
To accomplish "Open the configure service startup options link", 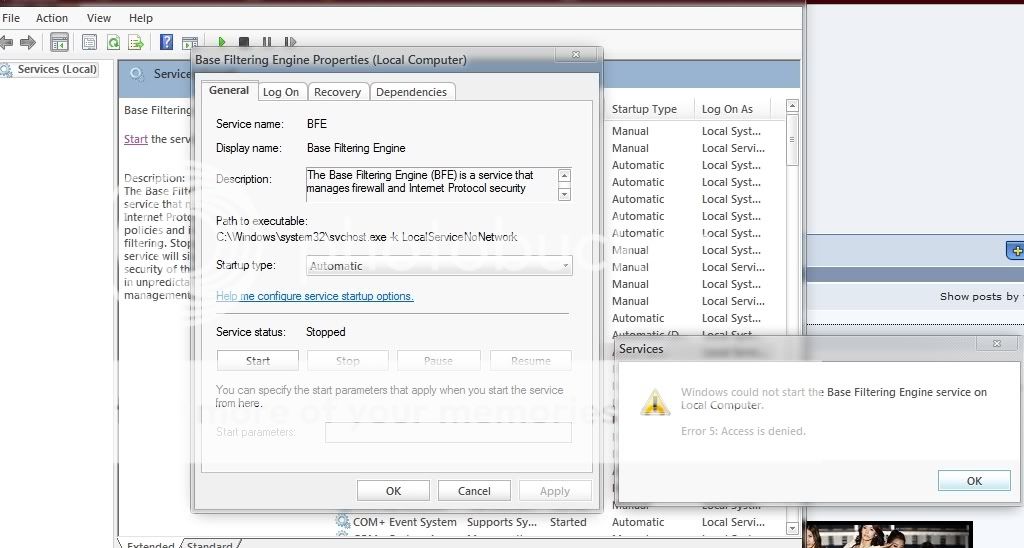I will [x=314, y=297].
